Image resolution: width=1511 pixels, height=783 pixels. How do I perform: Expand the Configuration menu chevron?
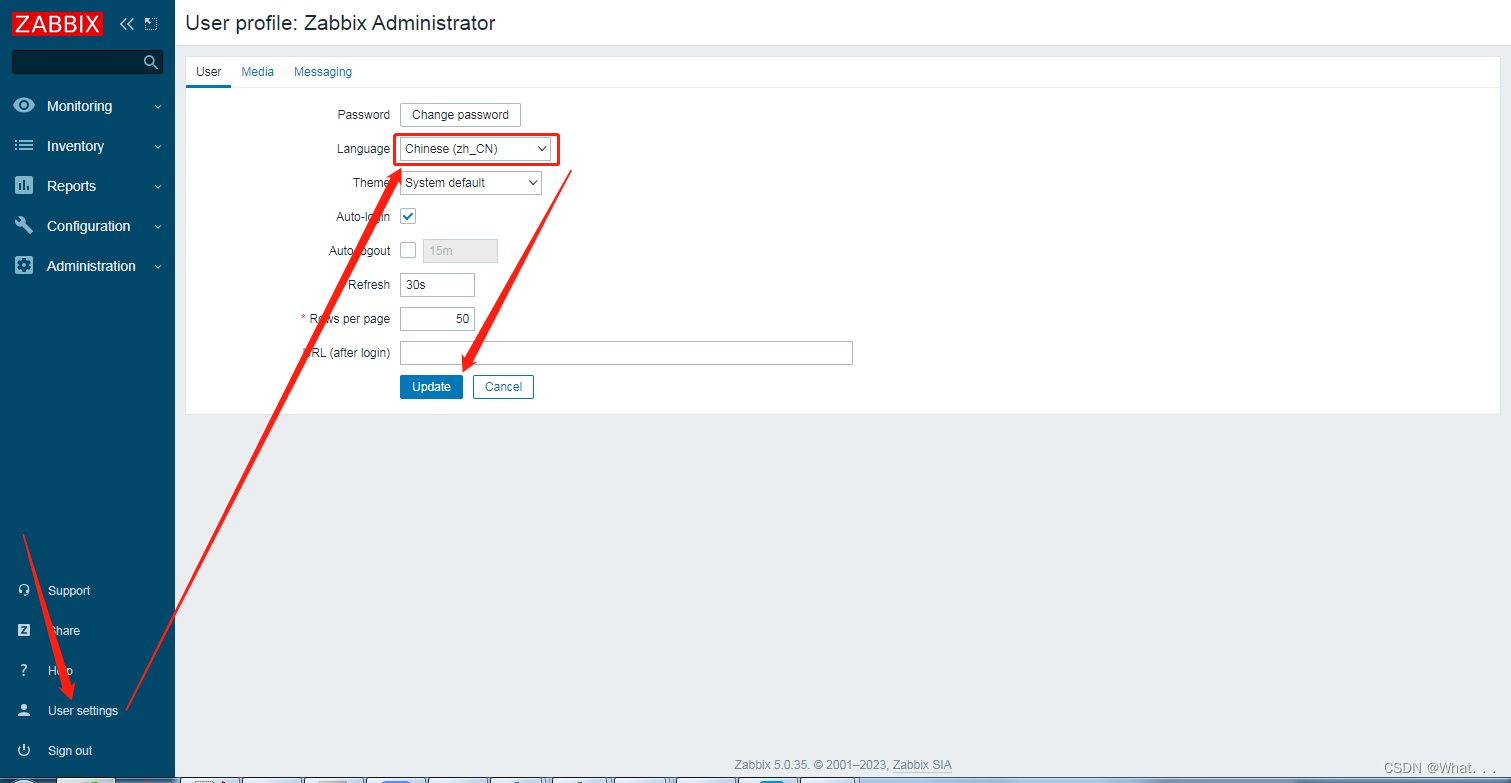click(158, 227)
